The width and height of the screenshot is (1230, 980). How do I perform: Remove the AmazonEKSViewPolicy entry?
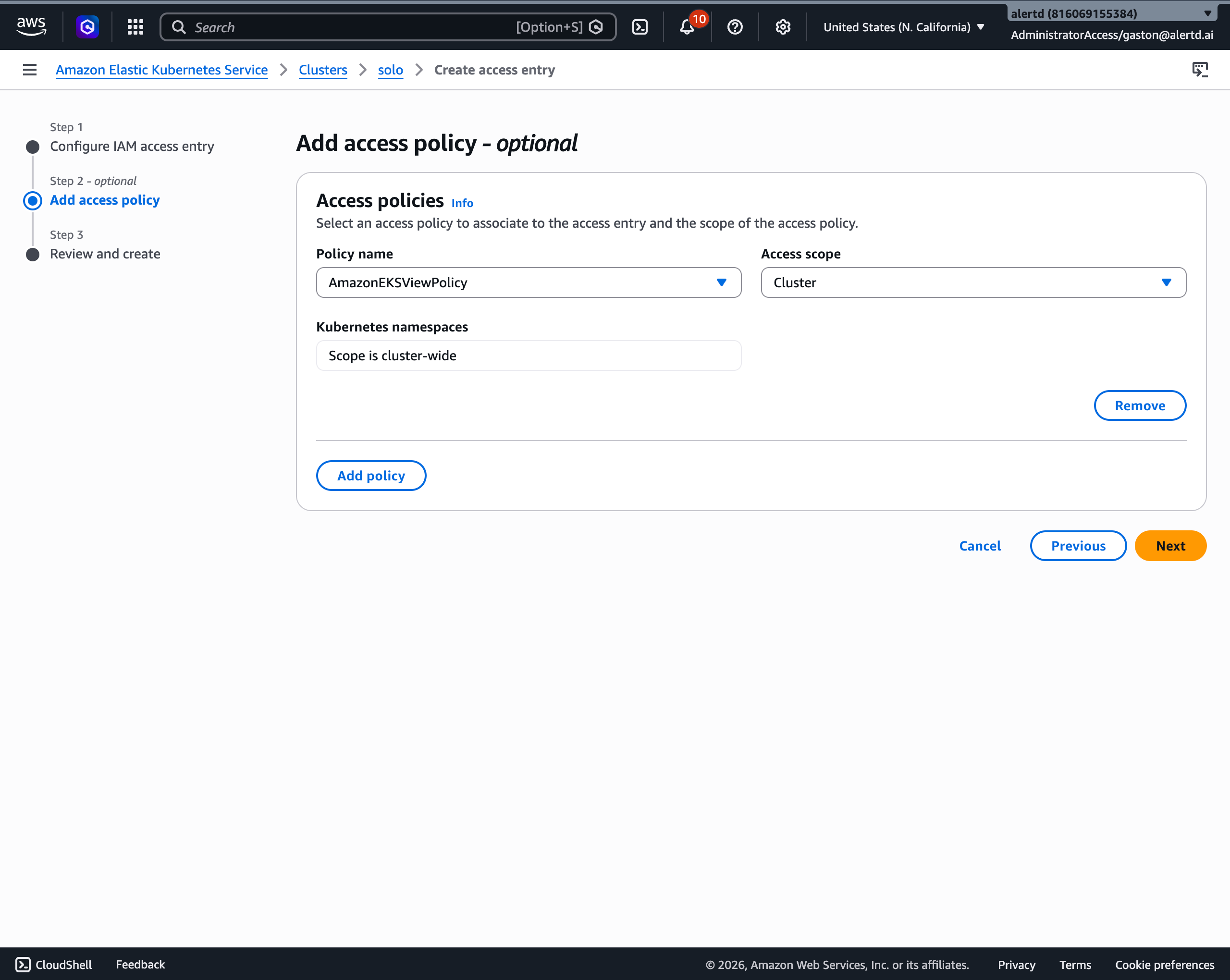1139,405
